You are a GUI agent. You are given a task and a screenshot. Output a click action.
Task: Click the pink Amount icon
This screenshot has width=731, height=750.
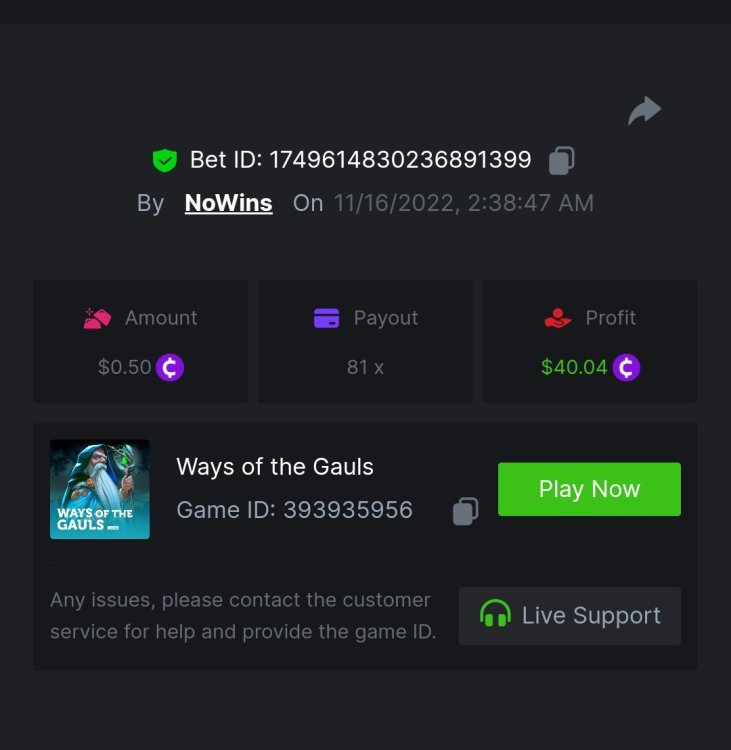[x=97, y=318]
